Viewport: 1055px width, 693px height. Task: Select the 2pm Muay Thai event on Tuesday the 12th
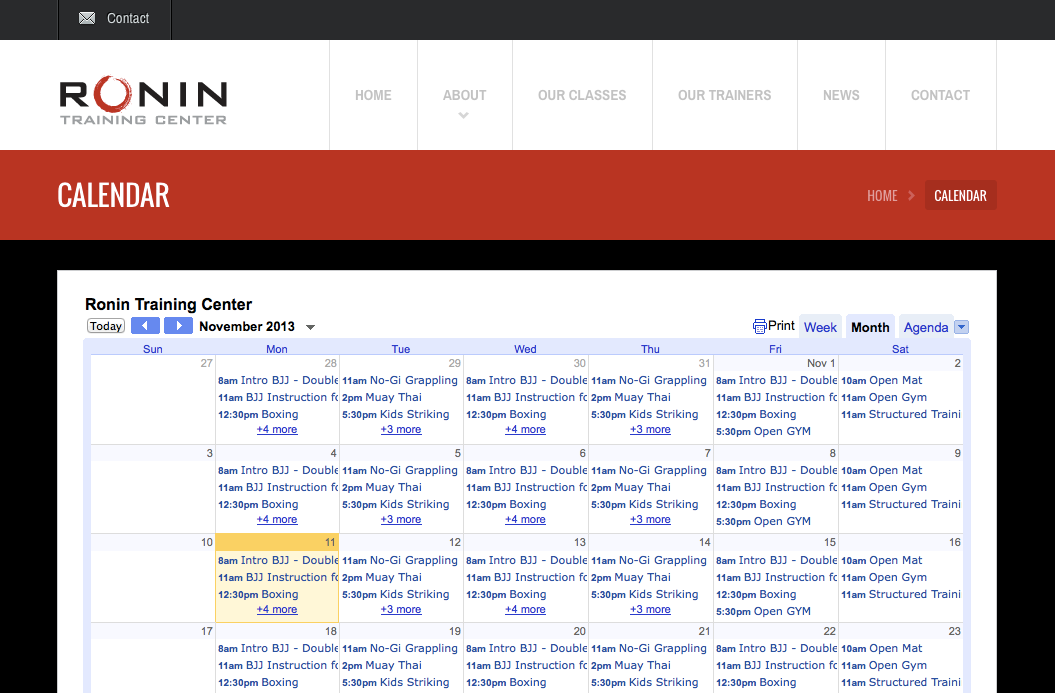pyautogui.click(x=381, y=577)
